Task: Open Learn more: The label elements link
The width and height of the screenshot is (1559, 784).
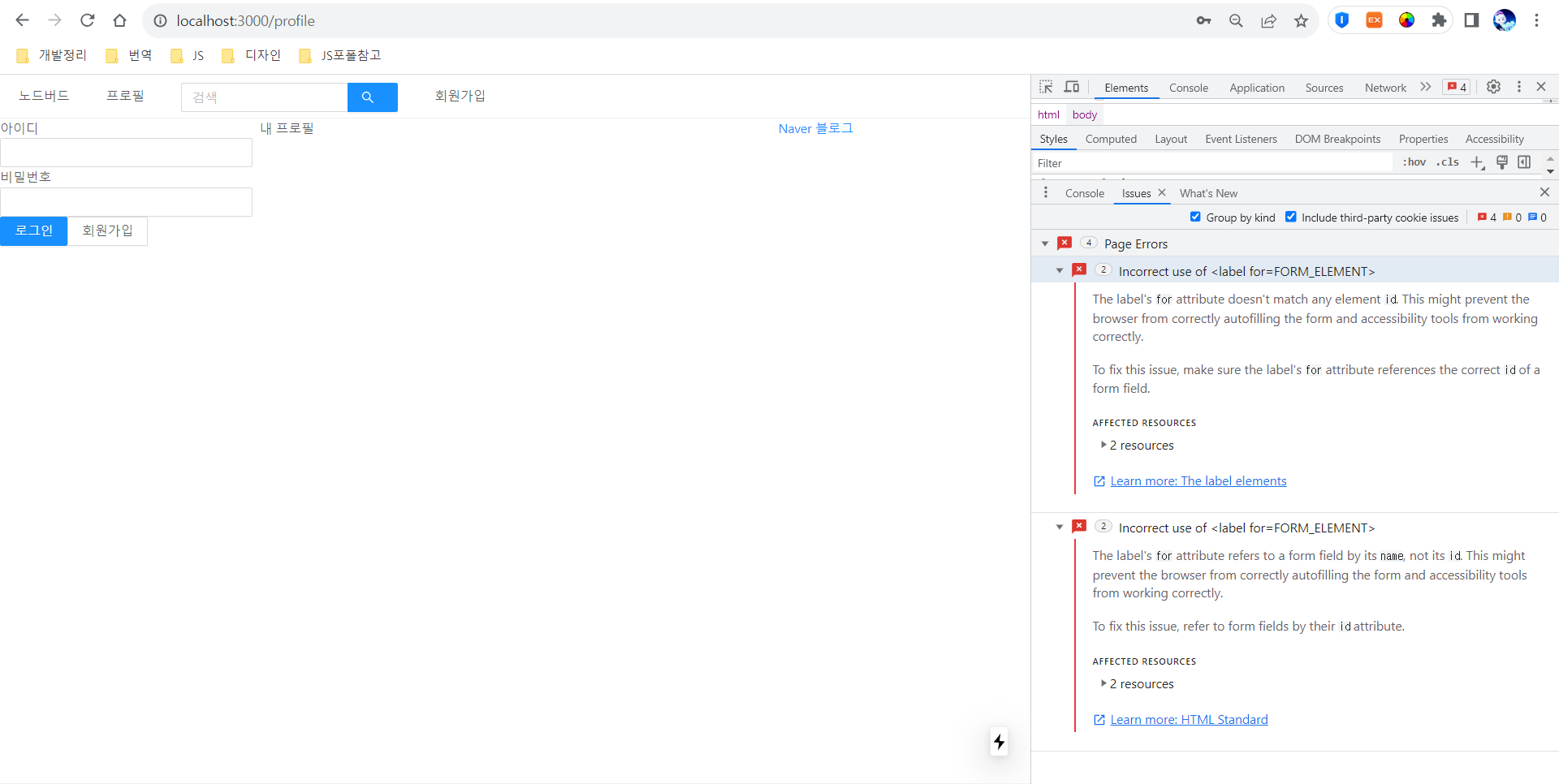Action: coord(1198,481)
